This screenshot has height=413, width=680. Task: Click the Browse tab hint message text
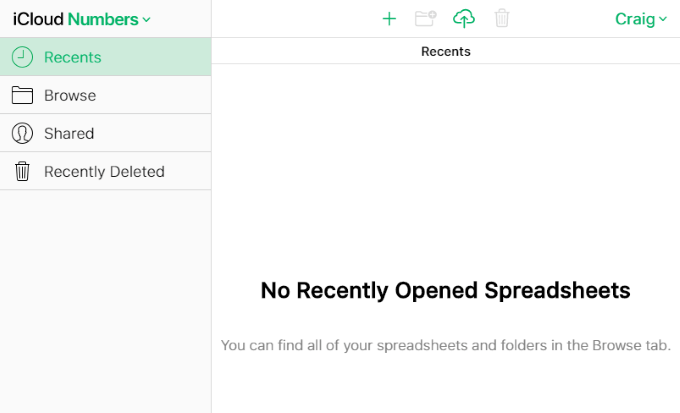pos(445,345)
